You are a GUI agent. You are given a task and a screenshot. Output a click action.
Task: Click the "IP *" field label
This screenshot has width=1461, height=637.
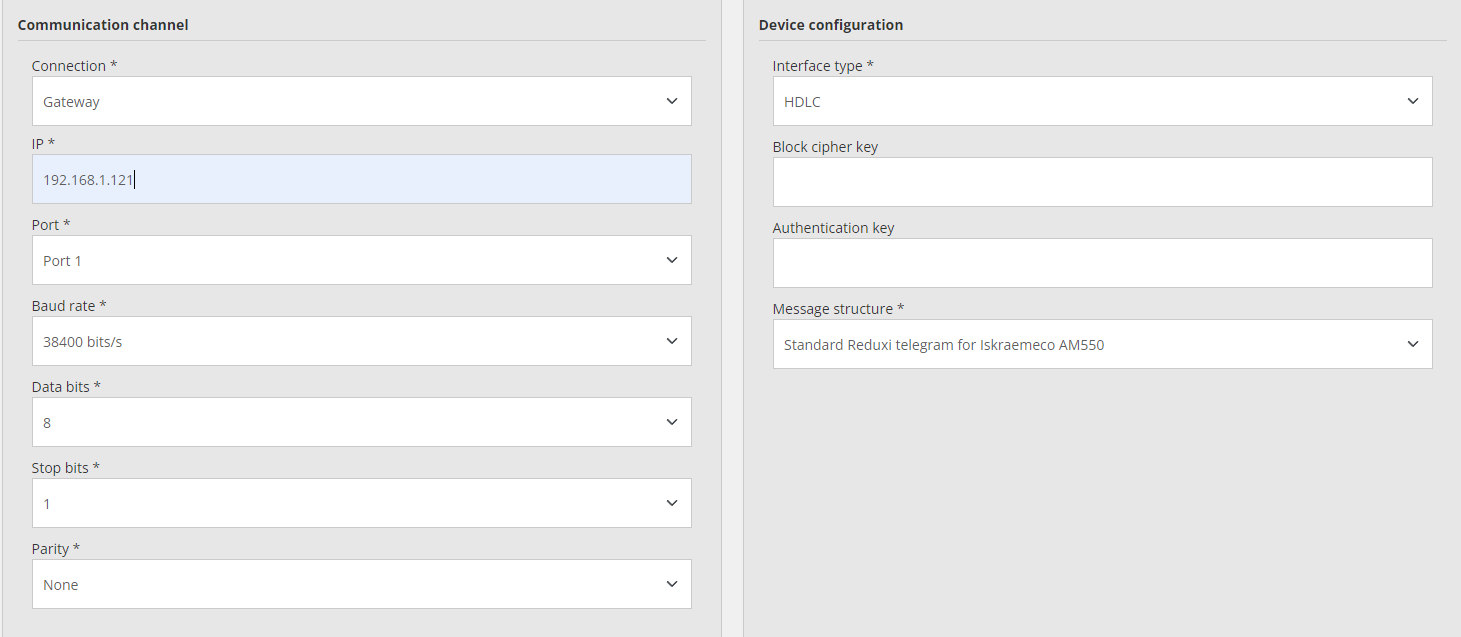point(43,144)
